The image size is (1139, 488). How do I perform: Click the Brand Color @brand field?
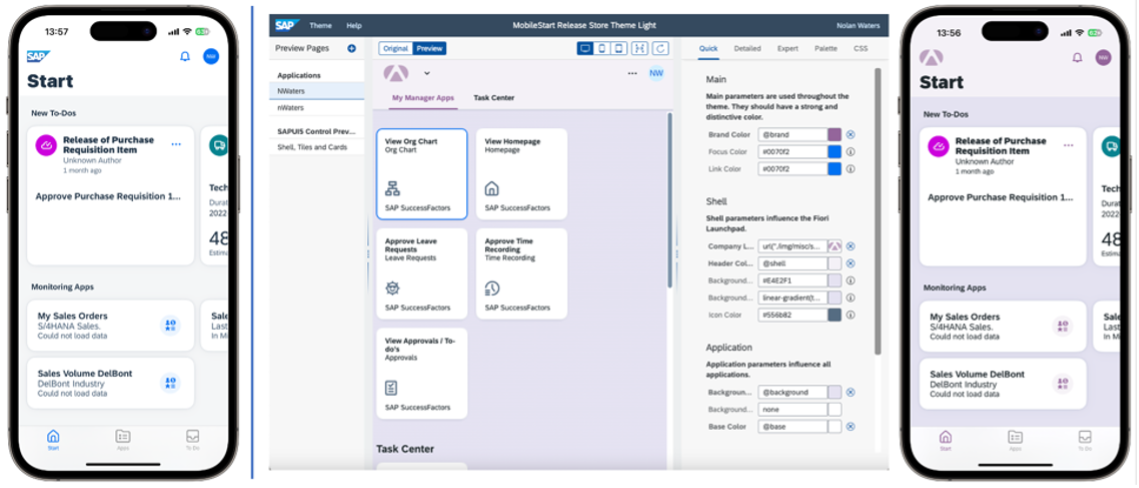pyautogui.click(x=793, y=134)
